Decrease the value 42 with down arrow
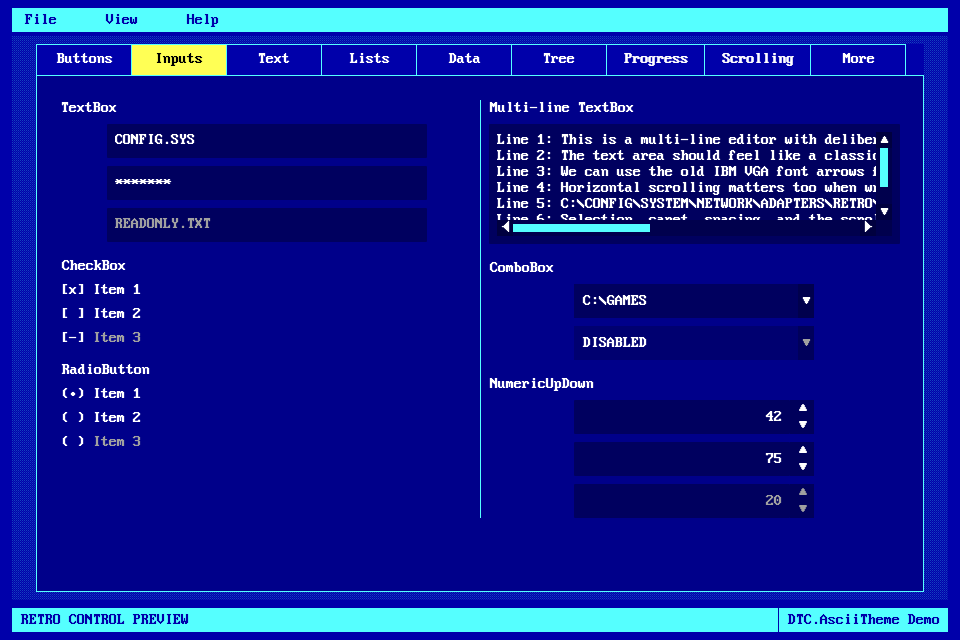Image resolution: width=960 pixels, height=640 pixels. 803,424
